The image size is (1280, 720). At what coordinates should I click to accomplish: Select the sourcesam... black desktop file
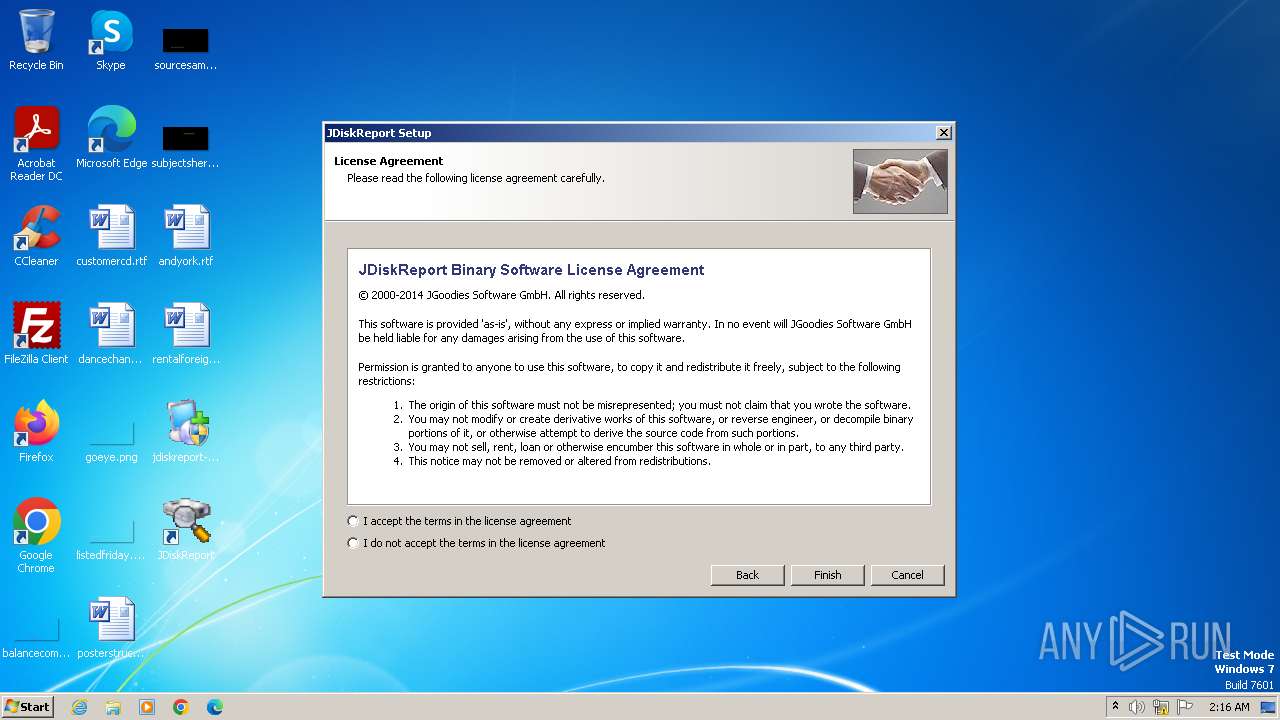pos(185,48)
